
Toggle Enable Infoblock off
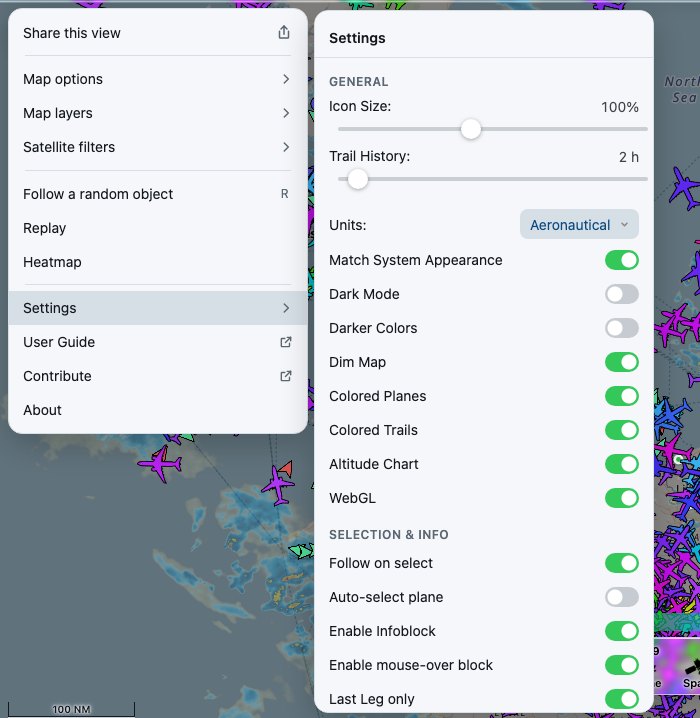click(x=621, y=631)
